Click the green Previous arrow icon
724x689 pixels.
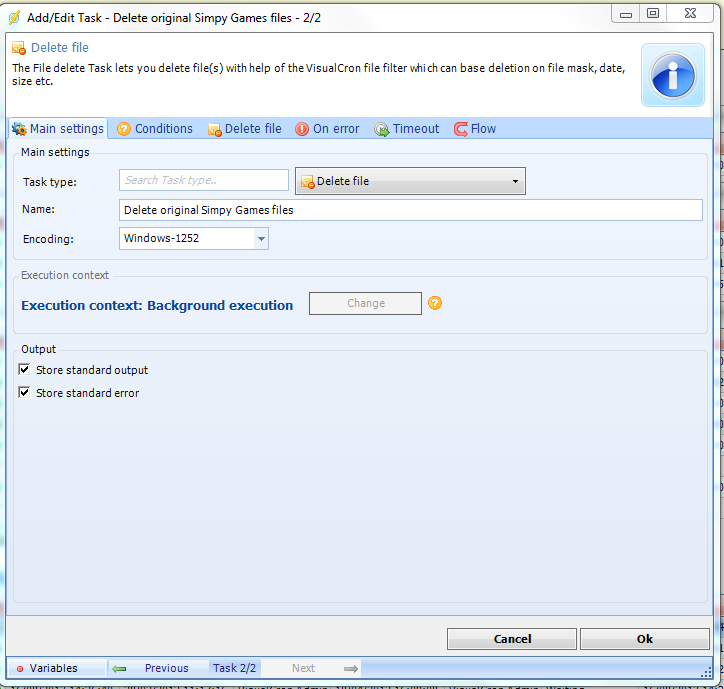coord(119,668)
